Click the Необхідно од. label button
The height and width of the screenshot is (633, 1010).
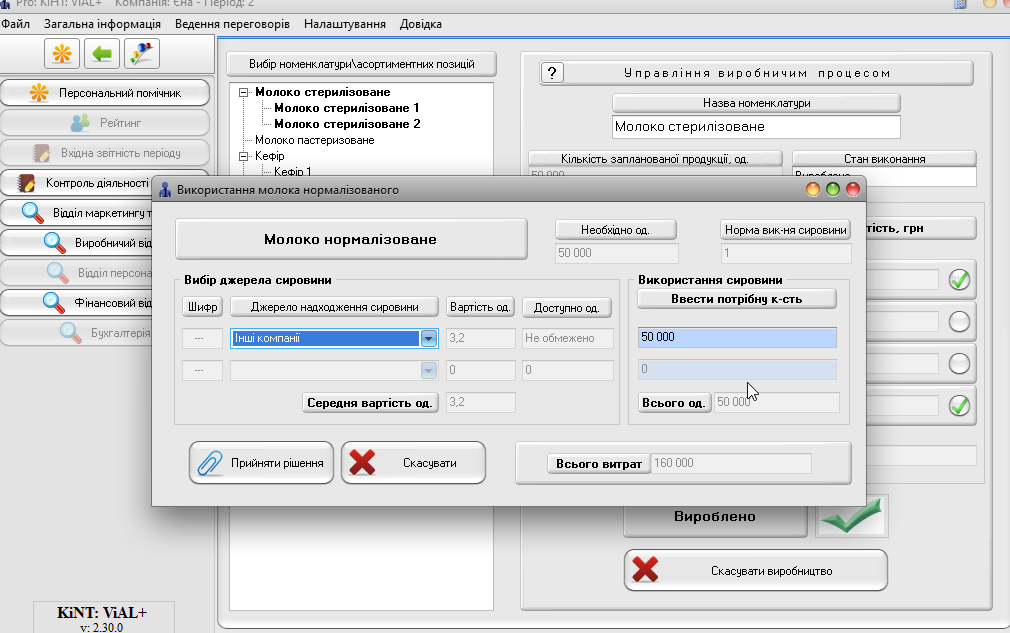pyautogui.click(x=615, y=230)
